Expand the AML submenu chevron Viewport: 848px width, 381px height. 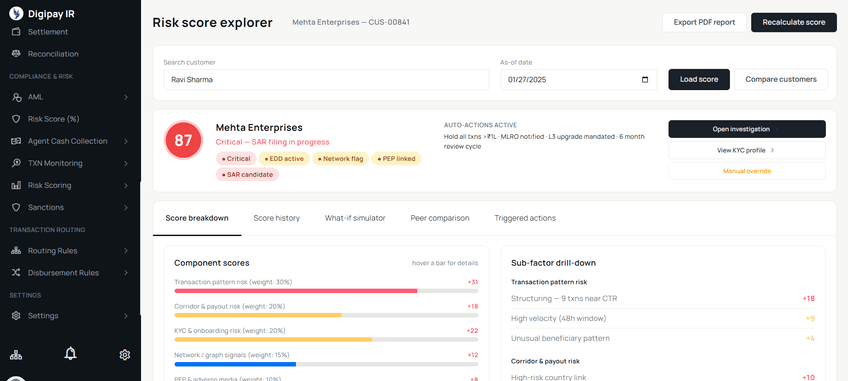tap(125, 97)
